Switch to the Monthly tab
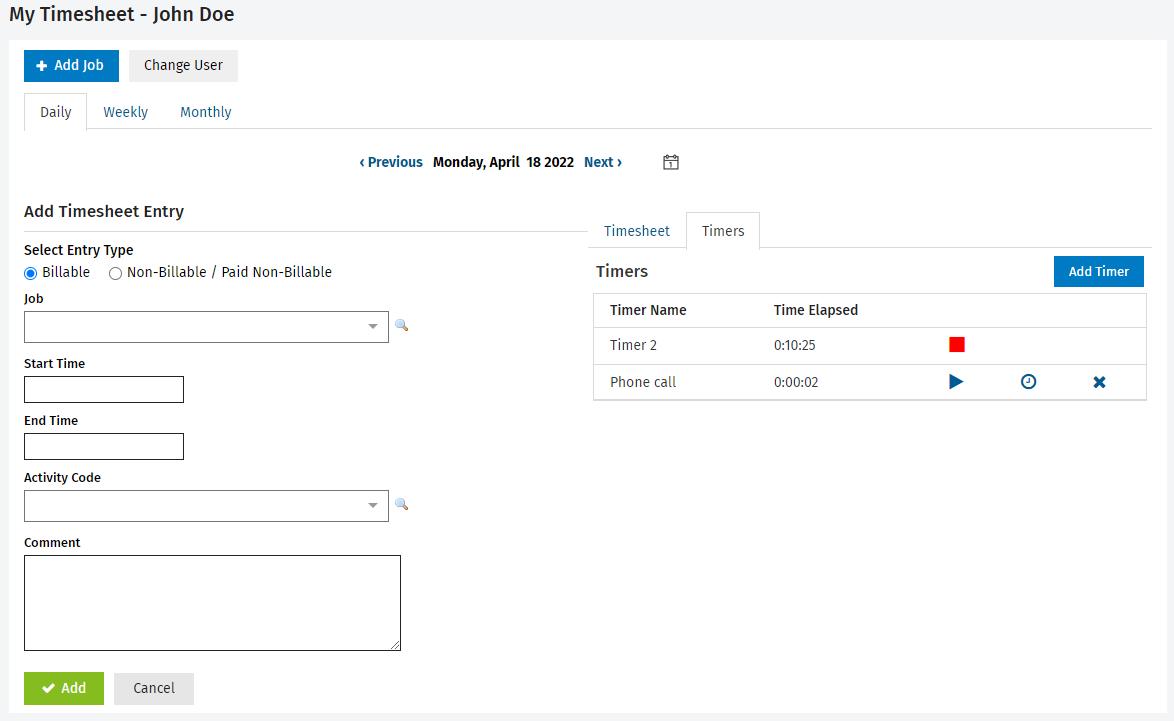1174x721 pixels. pos(206,112)
